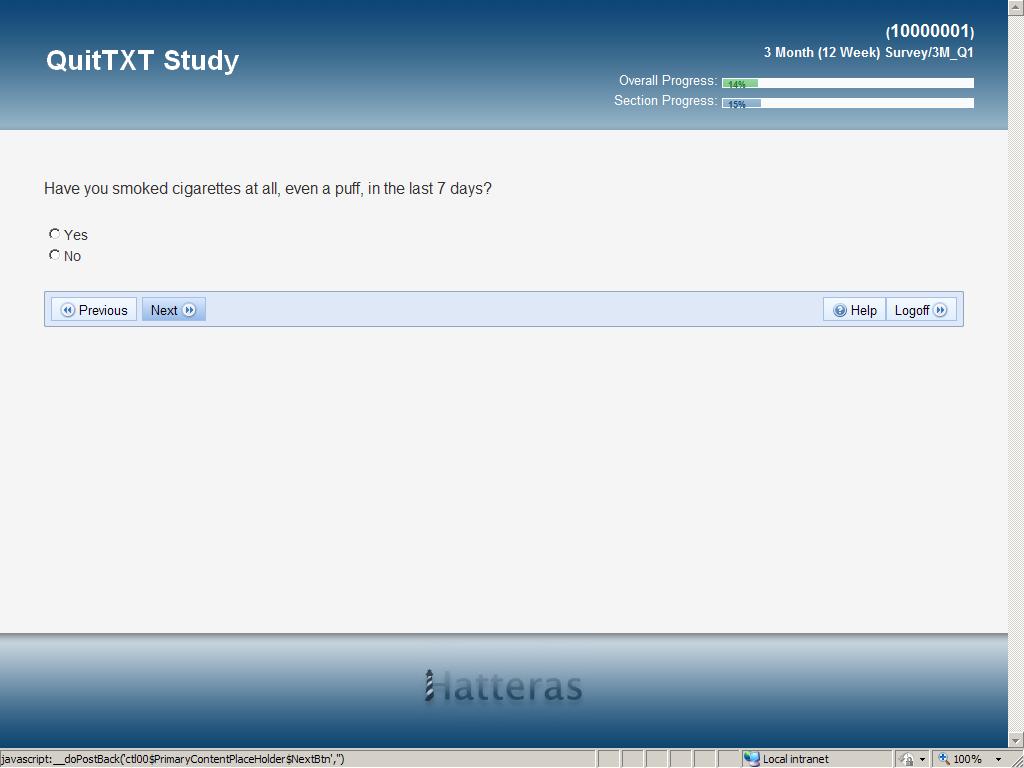The width and height of the screenshot is (1024, 768).
Task: Select the Yes radio button
Action: [54, 234]
